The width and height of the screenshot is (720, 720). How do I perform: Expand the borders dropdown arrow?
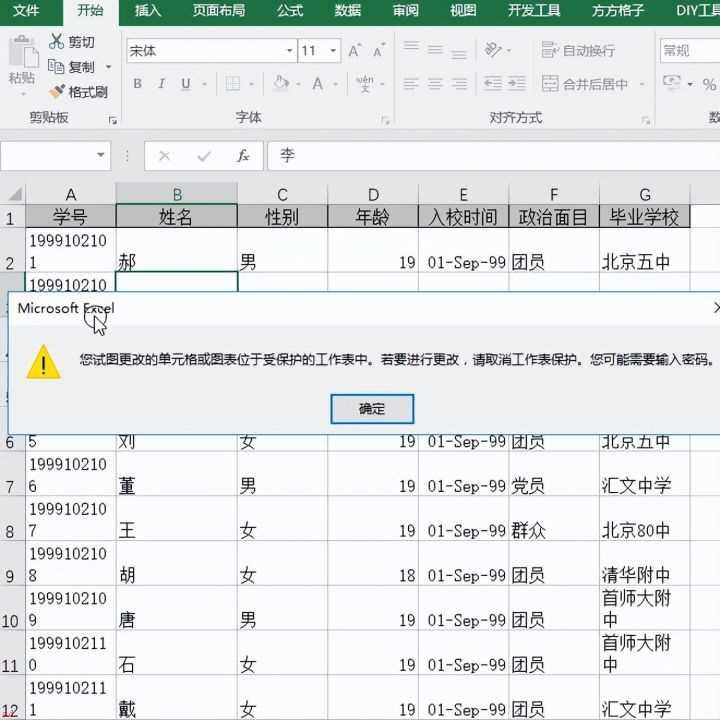pos(251,84)
